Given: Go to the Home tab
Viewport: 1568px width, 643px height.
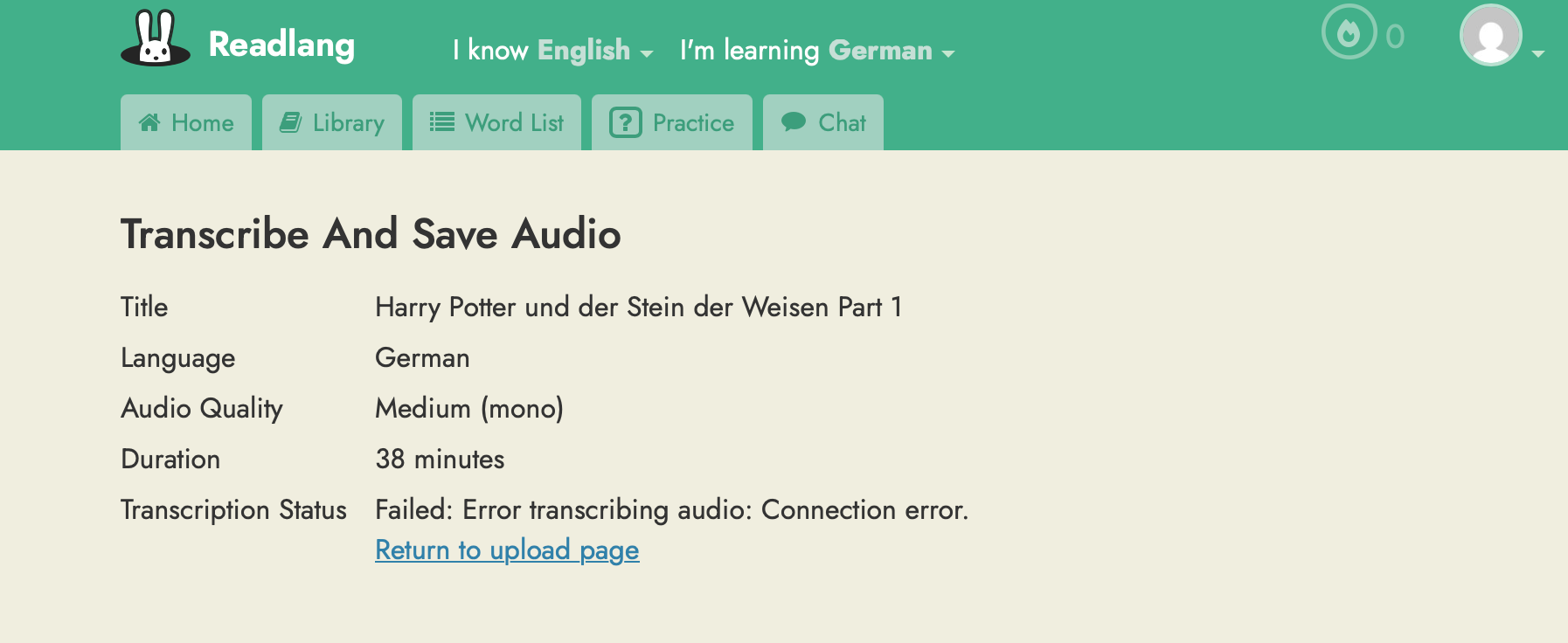Looking at the screenshot, I should [x=186, y=122].
